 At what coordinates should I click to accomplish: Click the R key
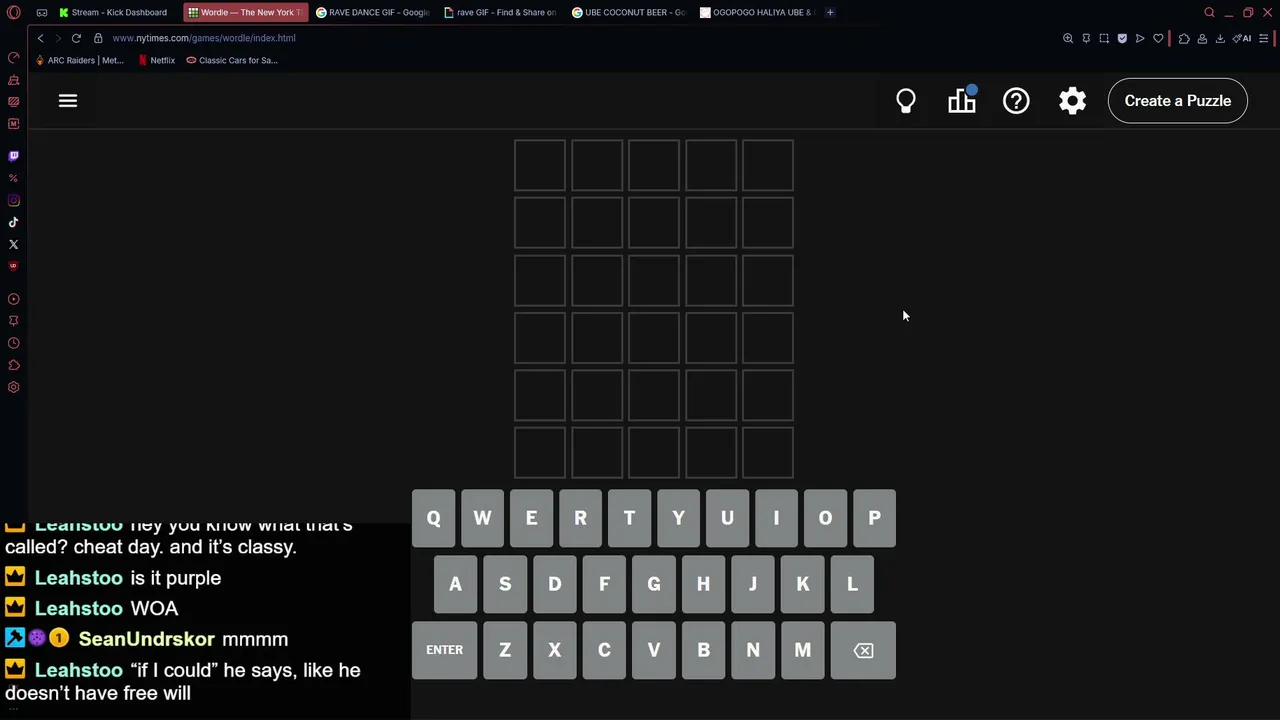pos(580,518)
